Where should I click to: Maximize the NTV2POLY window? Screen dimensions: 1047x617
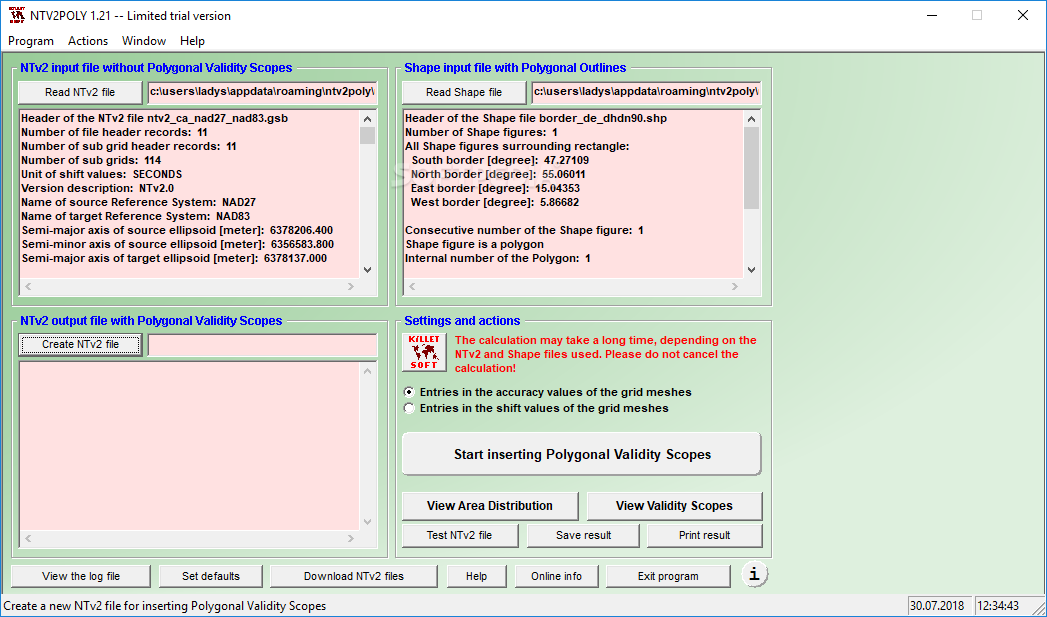(x=977, y=15)
